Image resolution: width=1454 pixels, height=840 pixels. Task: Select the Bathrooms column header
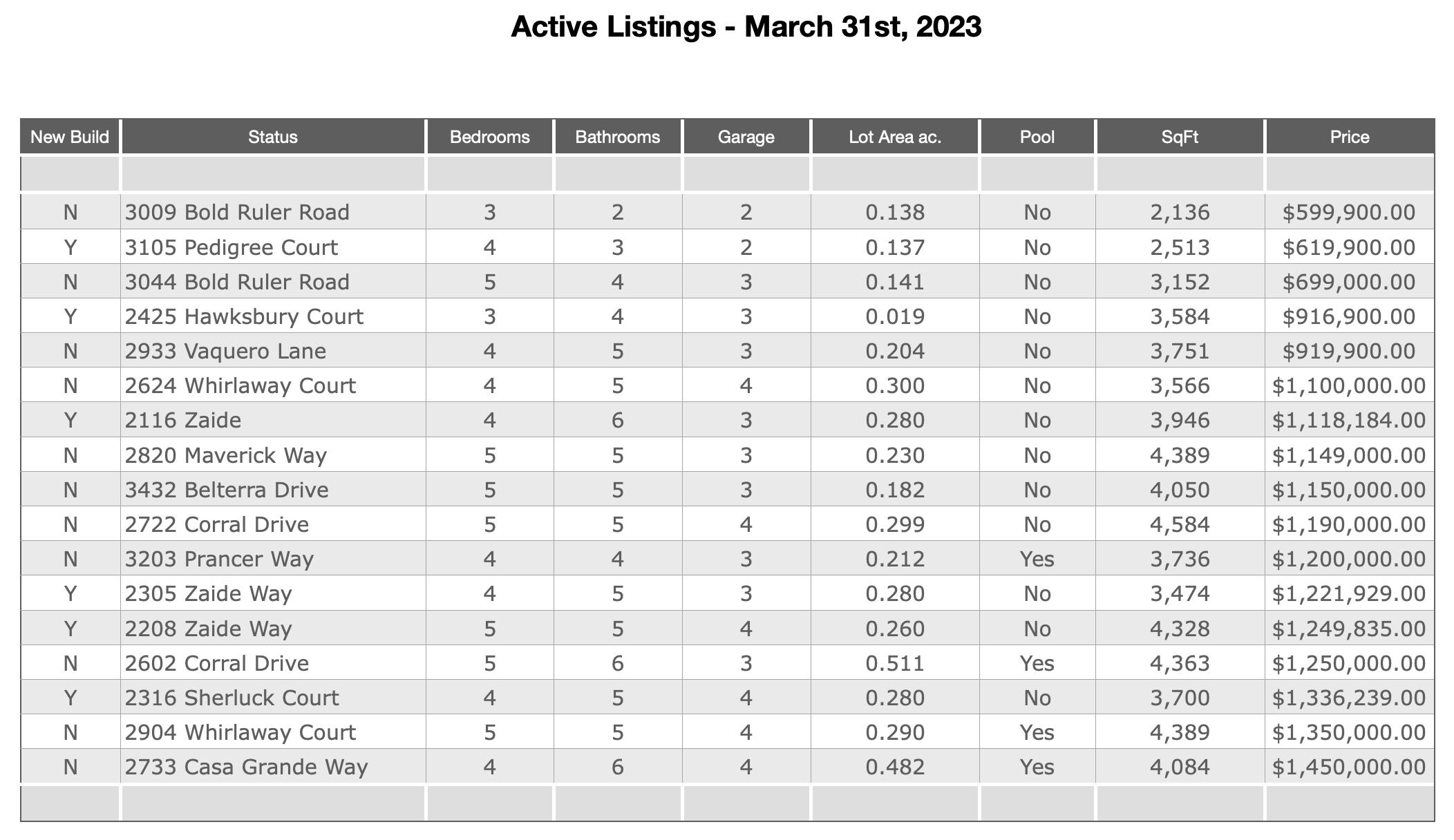pyautogui.click(x=618, y=136)
